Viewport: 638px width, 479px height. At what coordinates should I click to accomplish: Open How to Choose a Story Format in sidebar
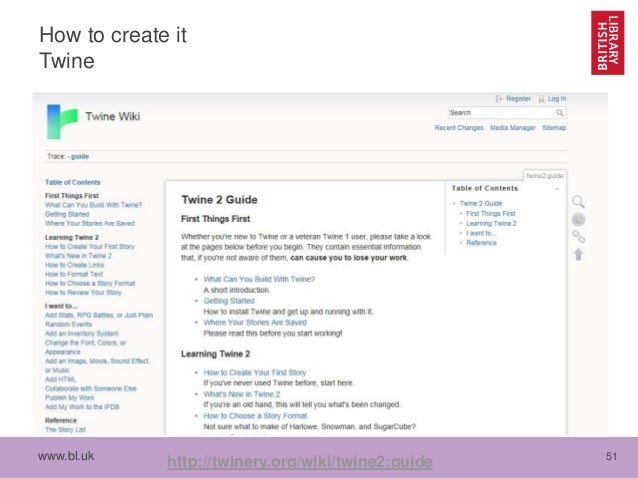pyautogui.click(x=90, y=283)
